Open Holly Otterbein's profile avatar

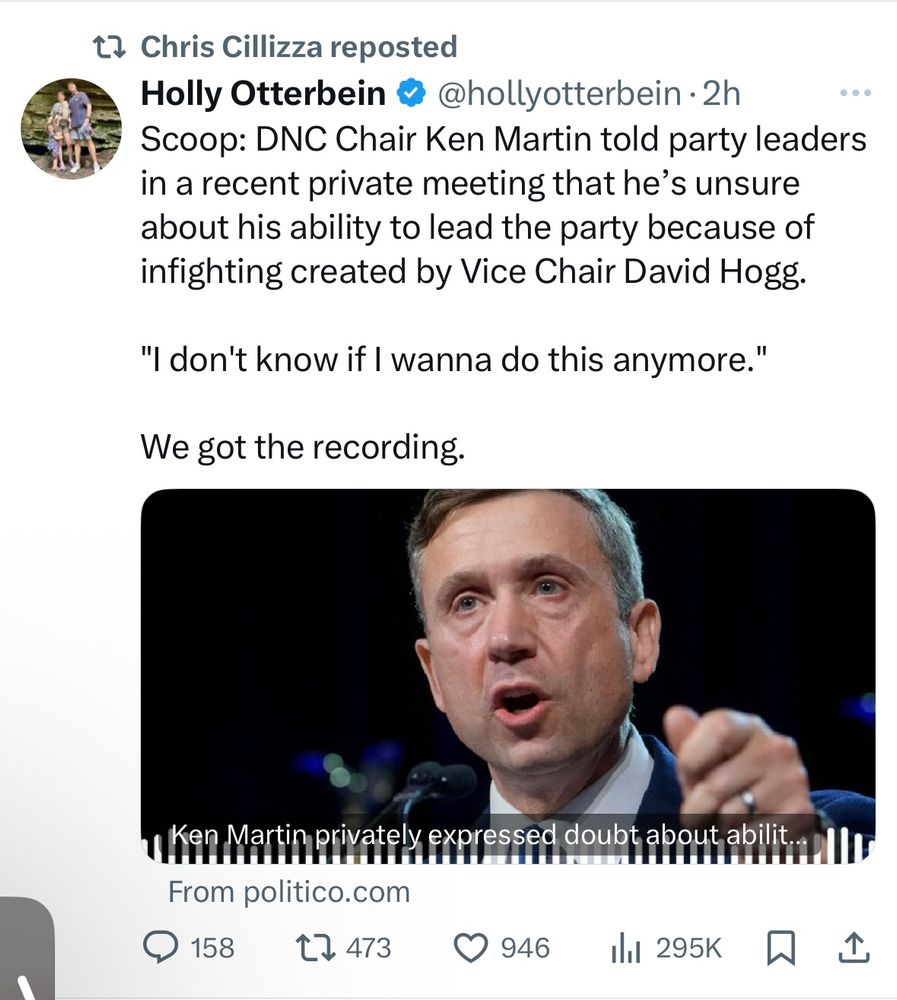[71, 128]
